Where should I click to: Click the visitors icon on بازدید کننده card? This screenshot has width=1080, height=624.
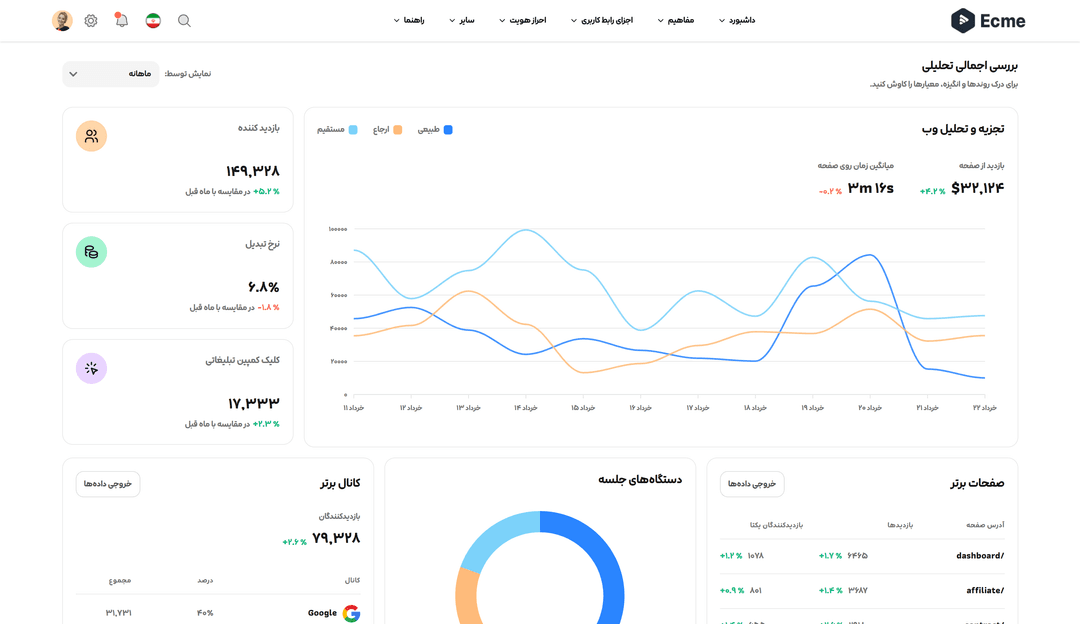tap(91, 136)
